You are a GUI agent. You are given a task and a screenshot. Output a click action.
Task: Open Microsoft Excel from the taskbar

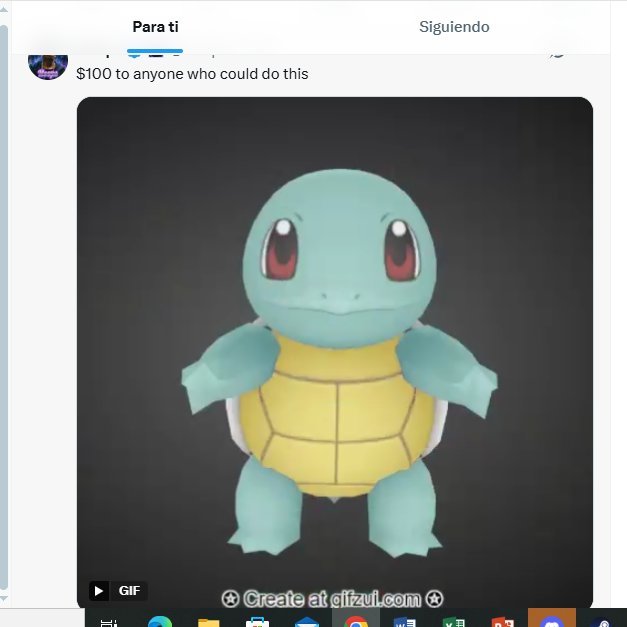click(x=454, y=623)
